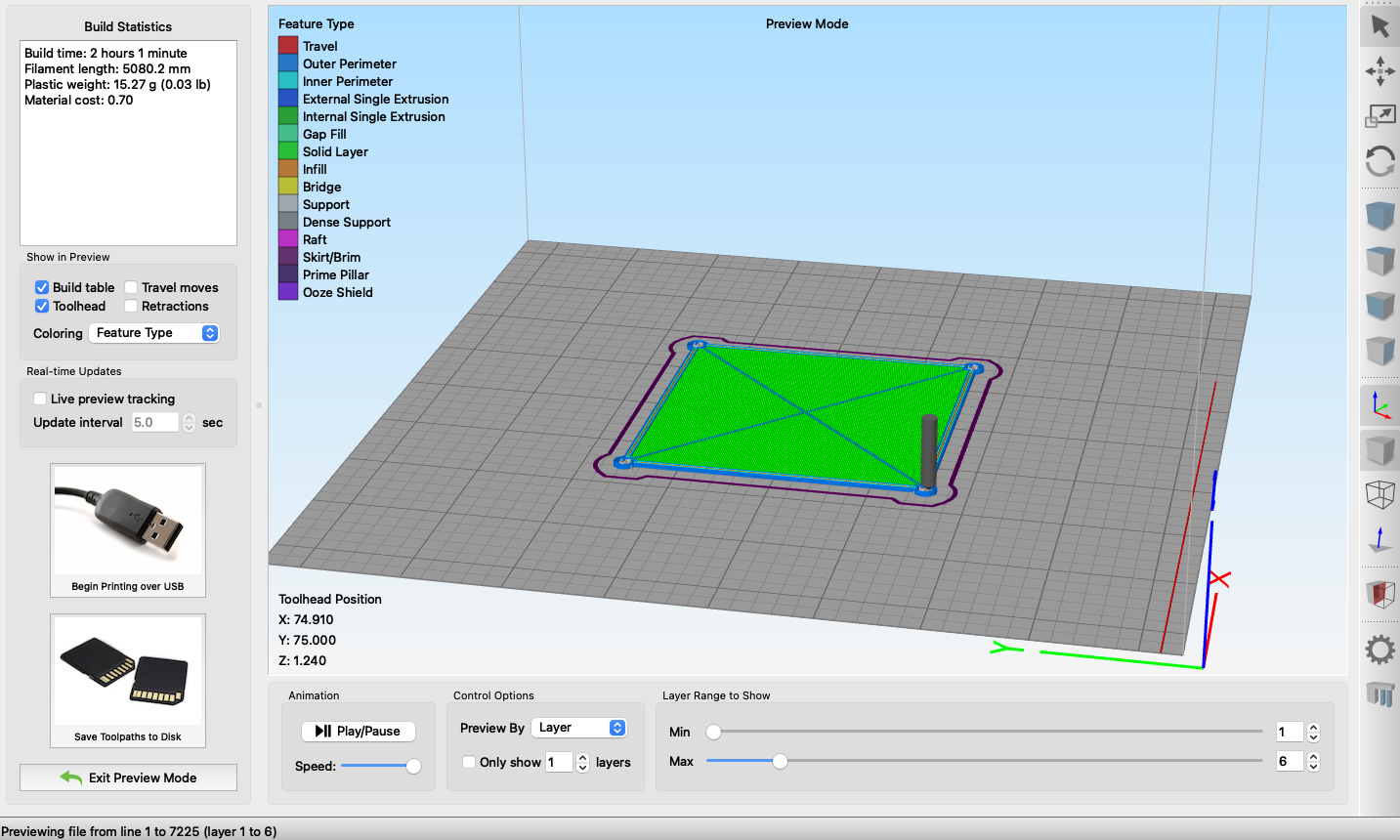Click the SD card image

pyautogui.click(x=128, y=672)
